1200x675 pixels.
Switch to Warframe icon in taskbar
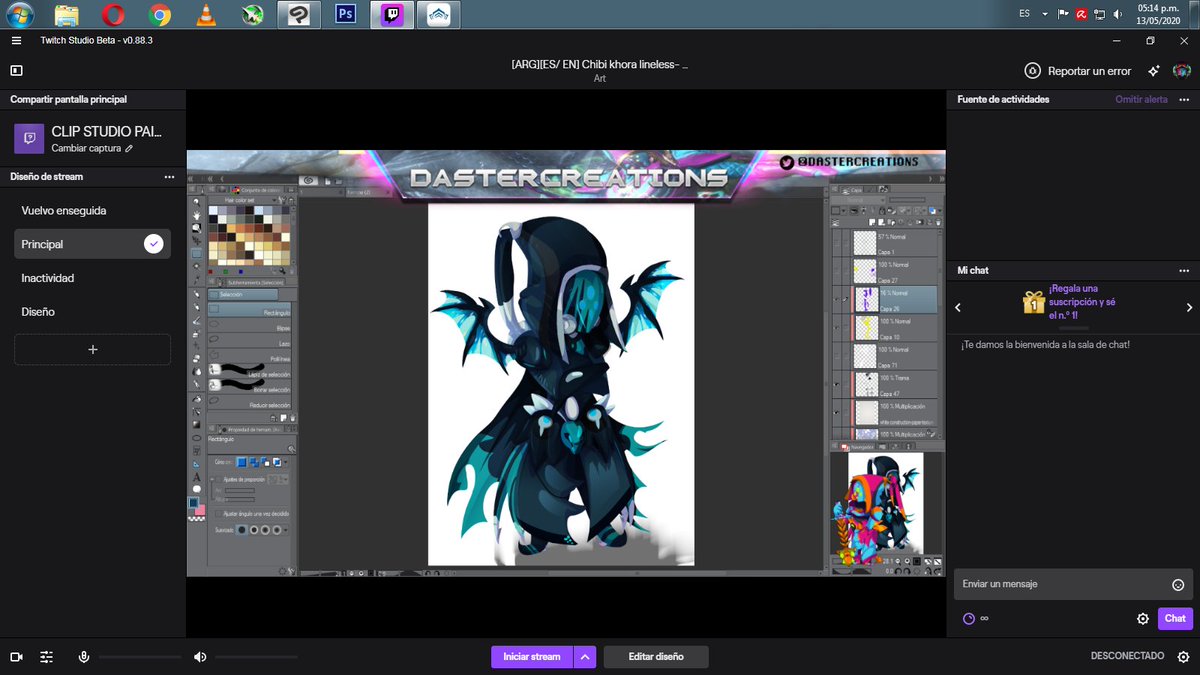(439, 14)
